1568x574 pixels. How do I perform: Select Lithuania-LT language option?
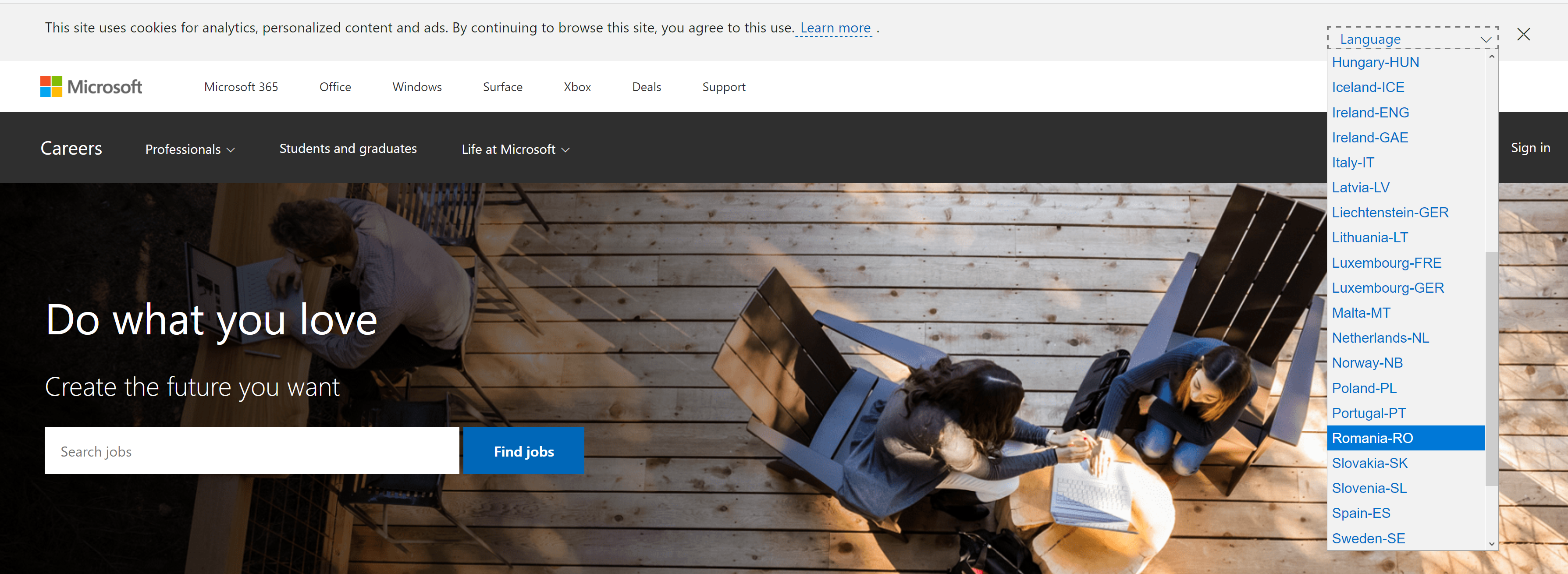tap(1406, 237)
